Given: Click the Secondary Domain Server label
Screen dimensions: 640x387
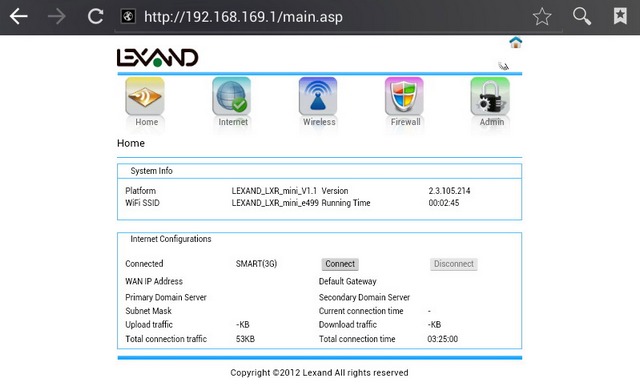Looking at the screenshot, I should click(x=364, y=297).
